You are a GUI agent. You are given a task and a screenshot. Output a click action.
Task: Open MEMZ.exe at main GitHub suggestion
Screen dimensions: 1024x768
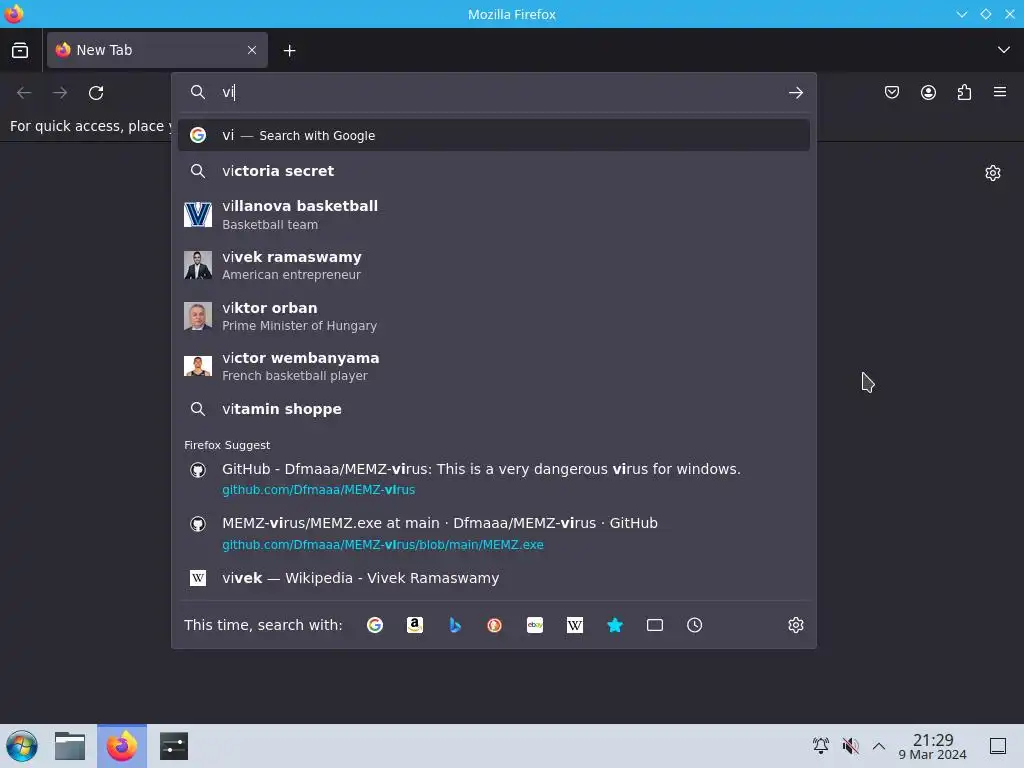click(x=494, y=533)
